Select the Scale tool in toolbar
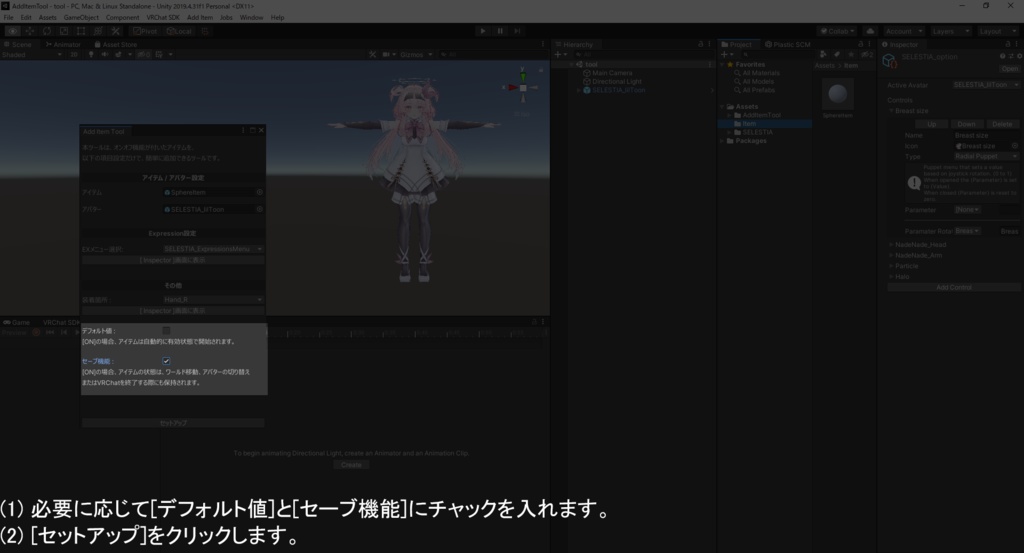1024x553 pixels. point(63,31)
